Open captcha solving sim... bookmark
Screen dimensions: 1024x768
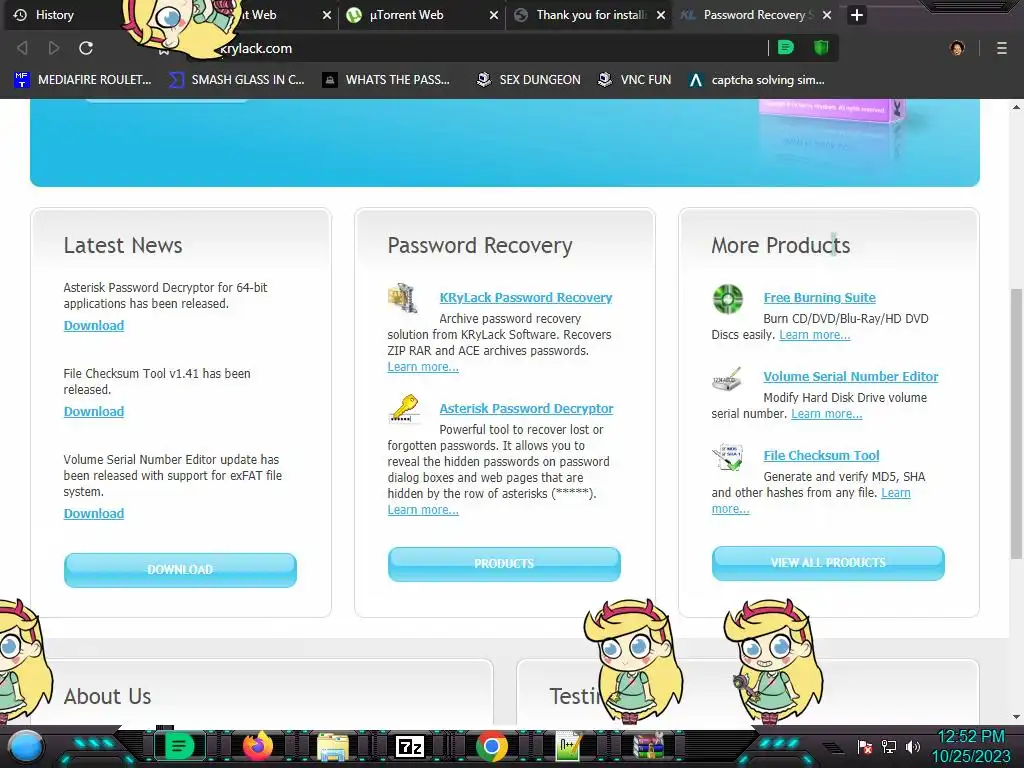coord(756,80)
